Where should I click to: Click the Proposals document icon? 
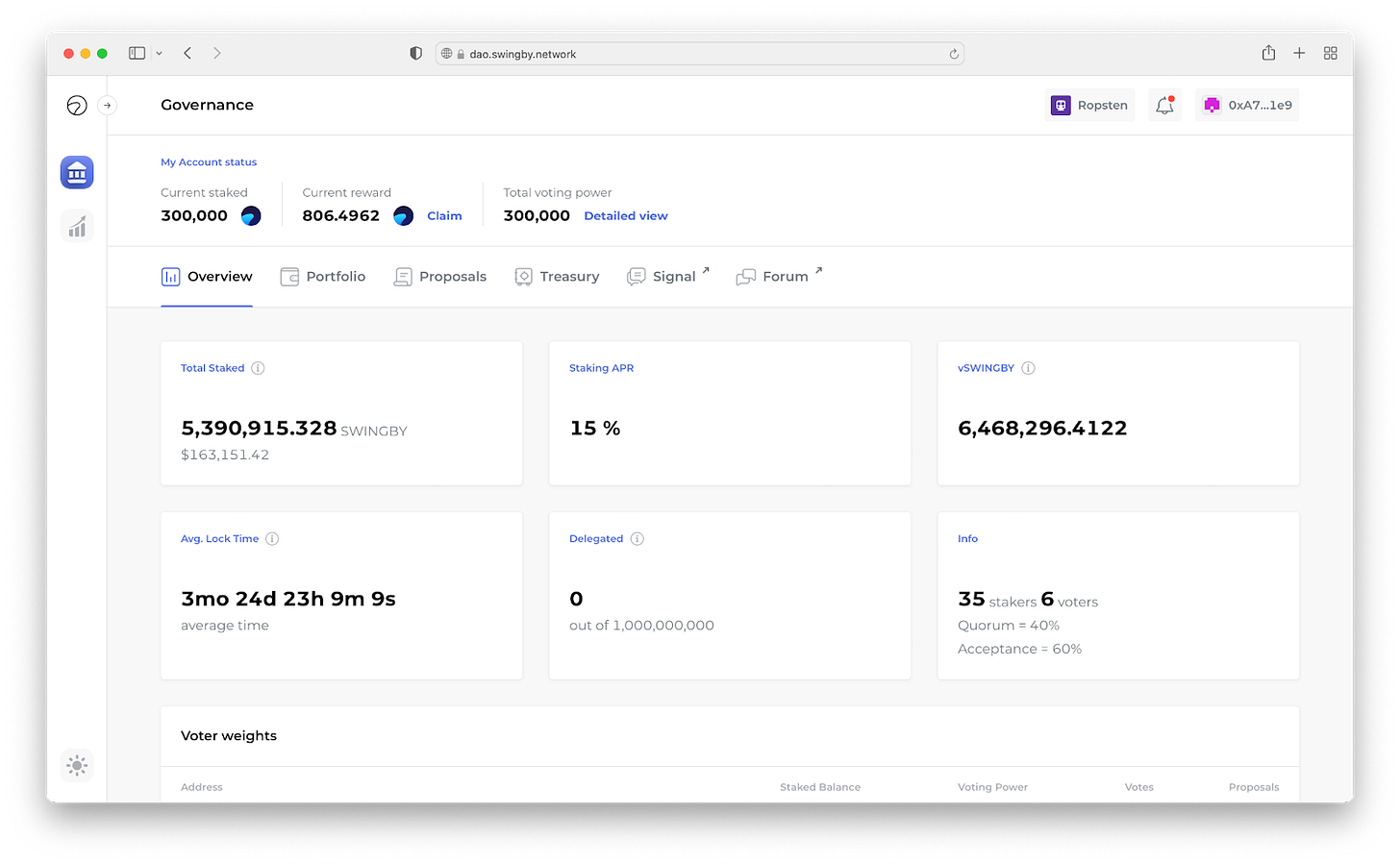(x=403, y=277)
